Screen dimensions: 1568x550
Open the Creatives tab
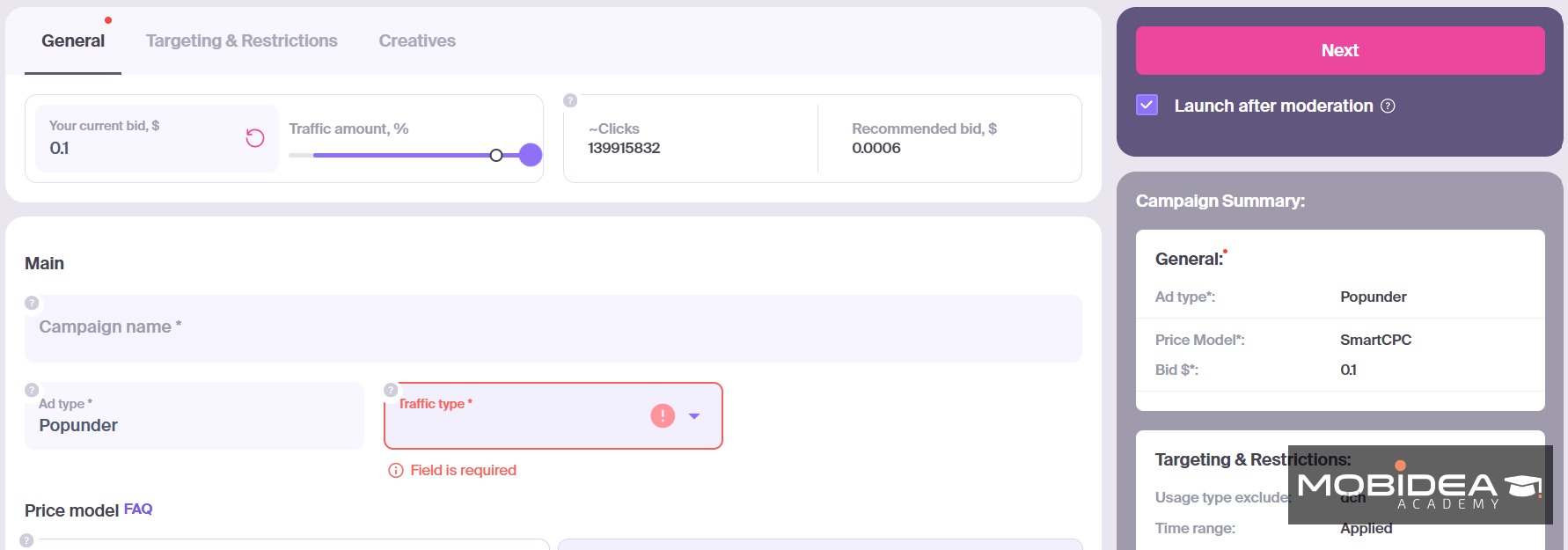click(x=417, y=40)
